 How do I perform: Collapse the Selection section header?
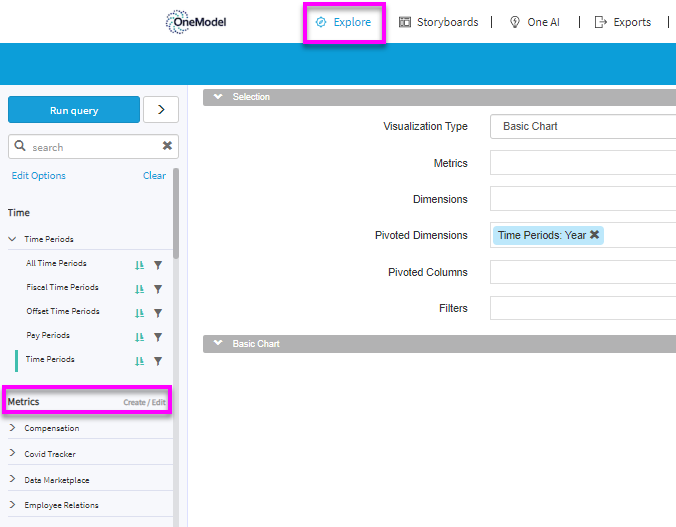(x=217, y=97)
